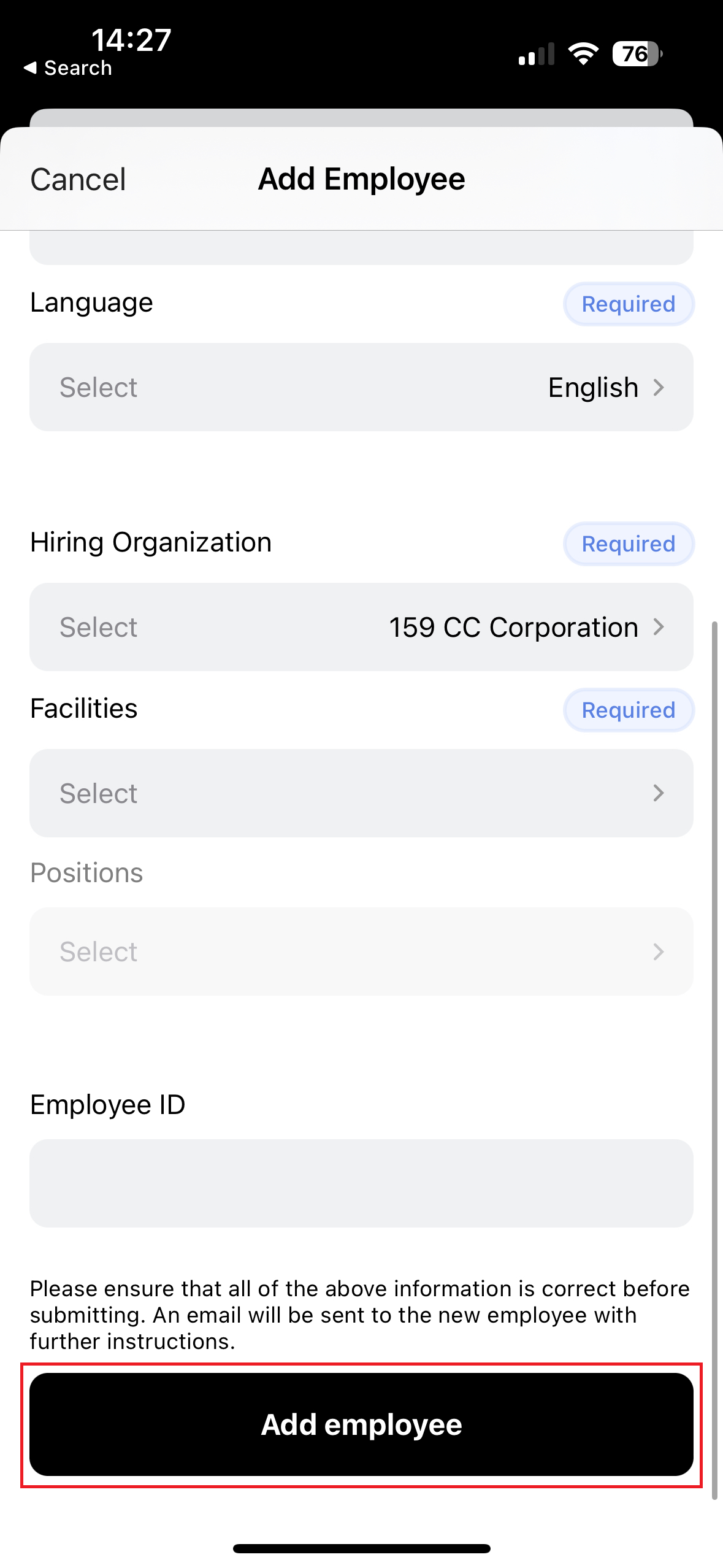Tap the chevron beside English
This screenshot has width=723, height=1568.
tap(659, 388)
